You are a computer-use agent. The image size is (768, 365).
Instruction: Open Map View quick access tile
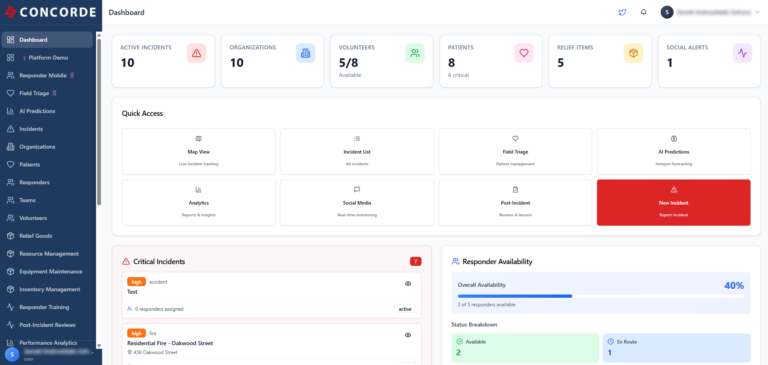click(199, 151)
